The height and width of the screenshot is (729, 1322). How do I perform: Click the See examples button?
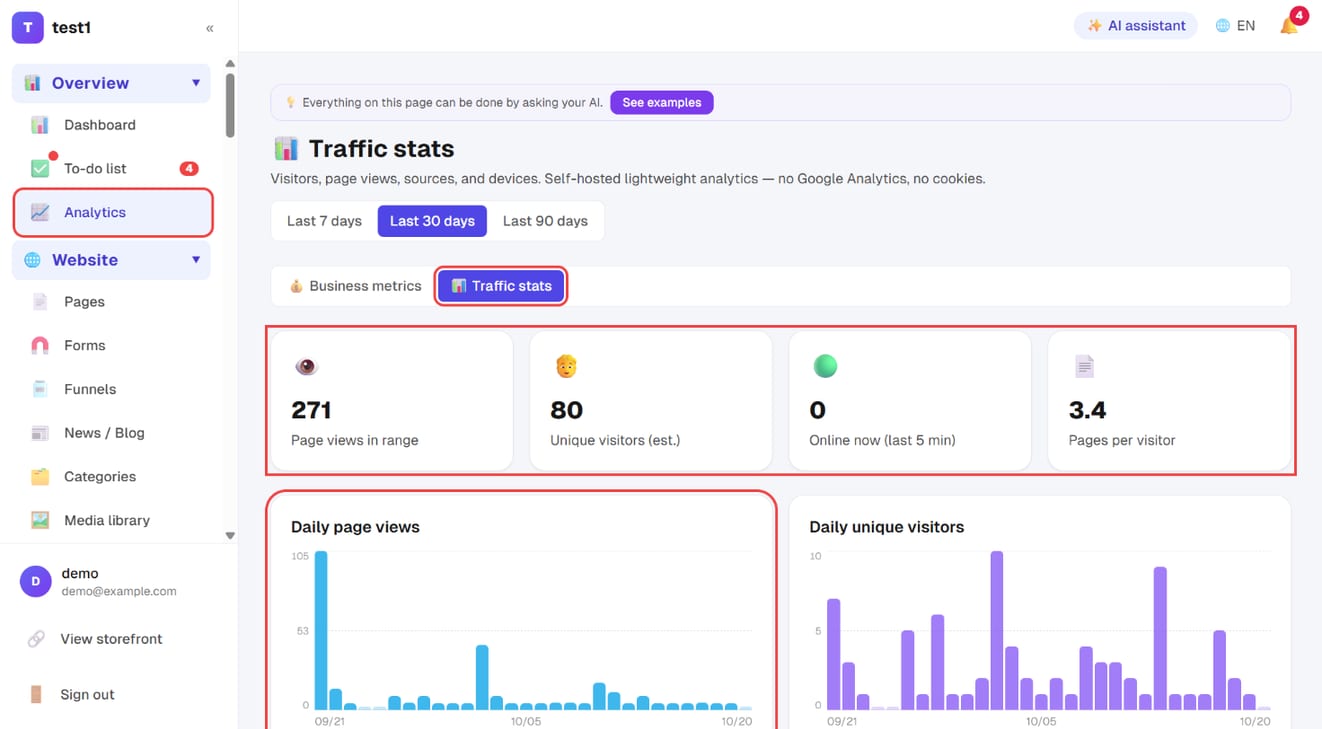662,102
